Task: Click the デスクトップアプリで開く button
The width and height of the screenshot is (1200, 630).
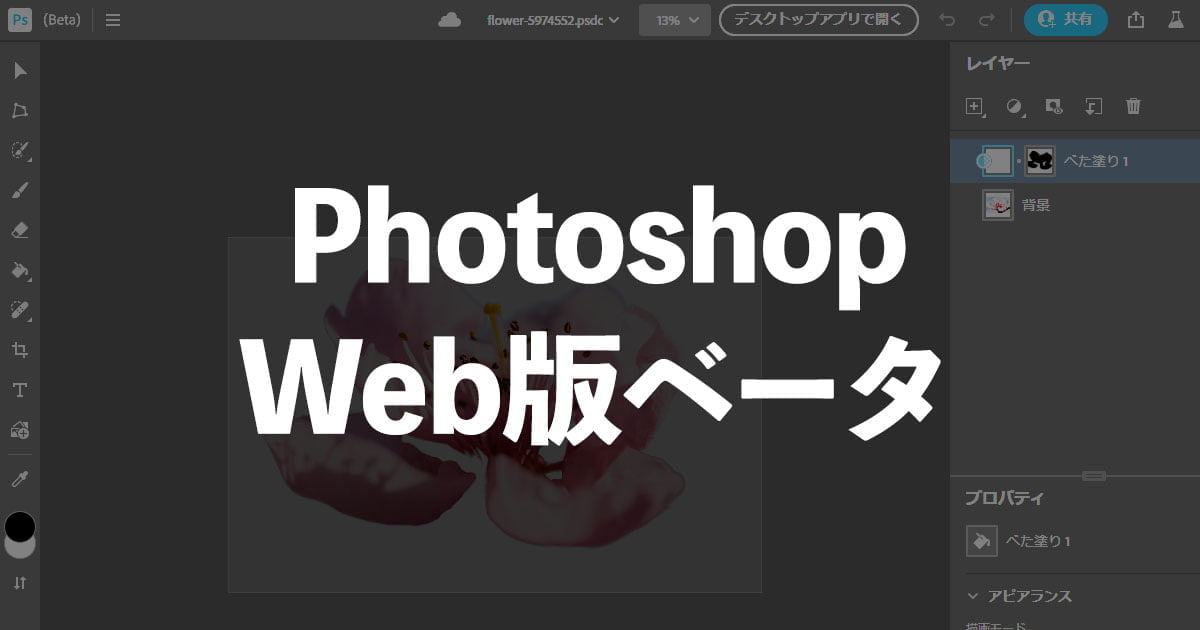Action: (818, 20)
